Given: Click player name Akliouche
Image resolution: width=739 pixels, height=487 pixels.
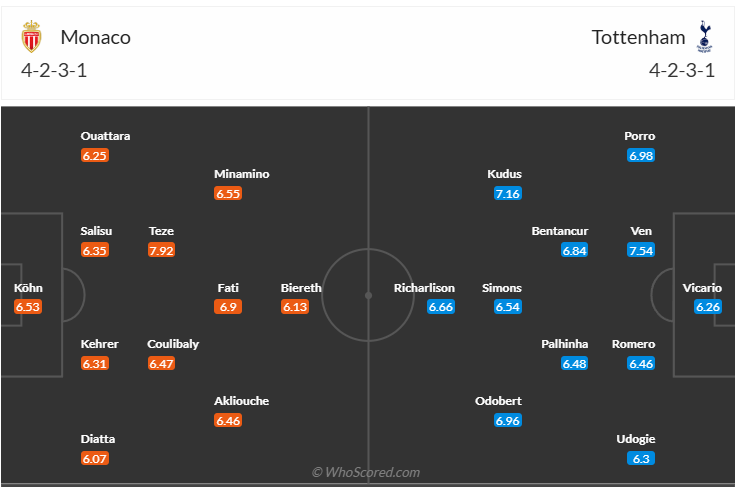Looking at the screenshot, I should pyautogui.click(x=242, y=401).
